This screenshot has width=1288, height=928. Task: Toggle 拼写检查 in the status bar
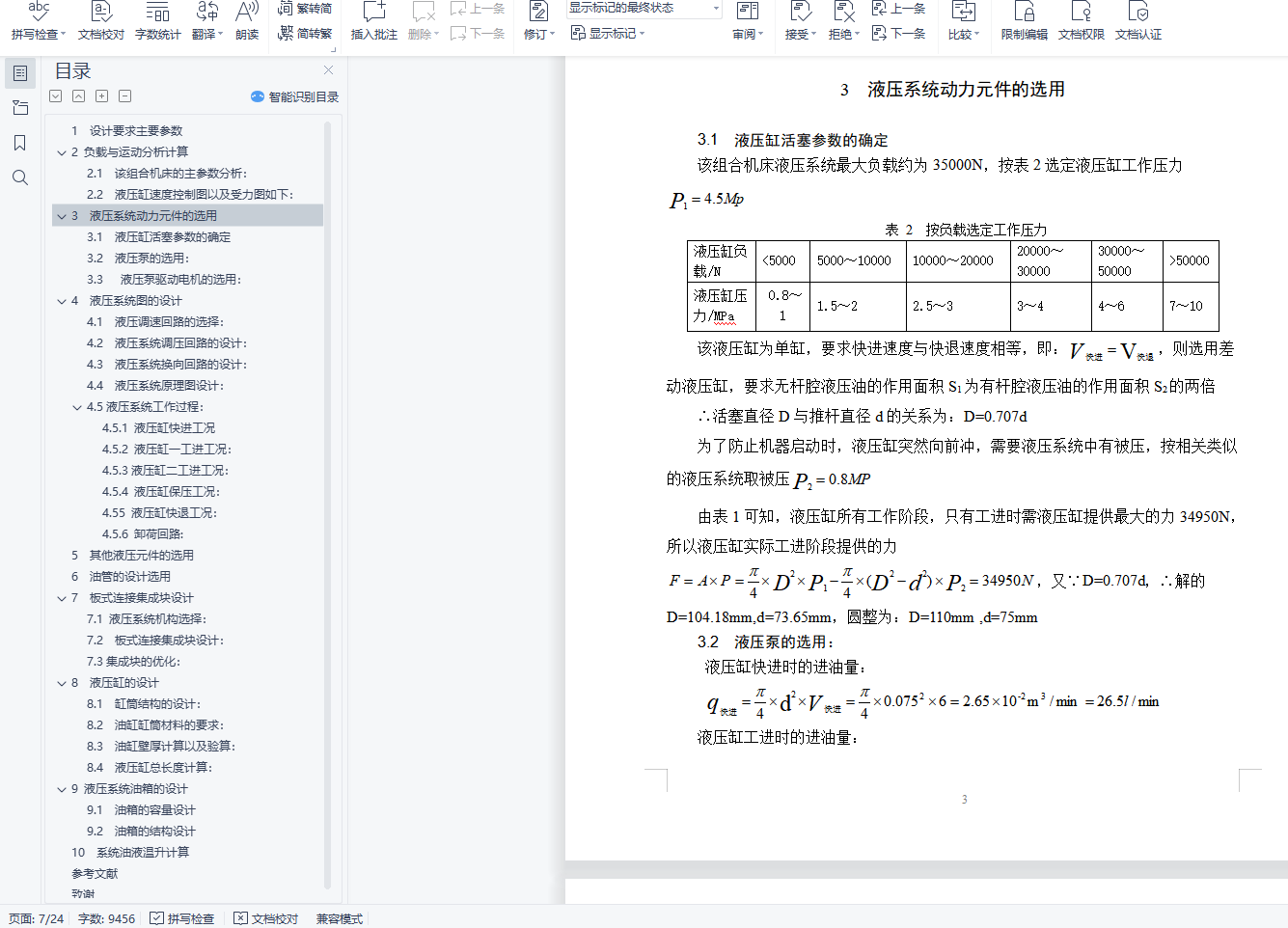pyautogui.click(x=182, y=918)
